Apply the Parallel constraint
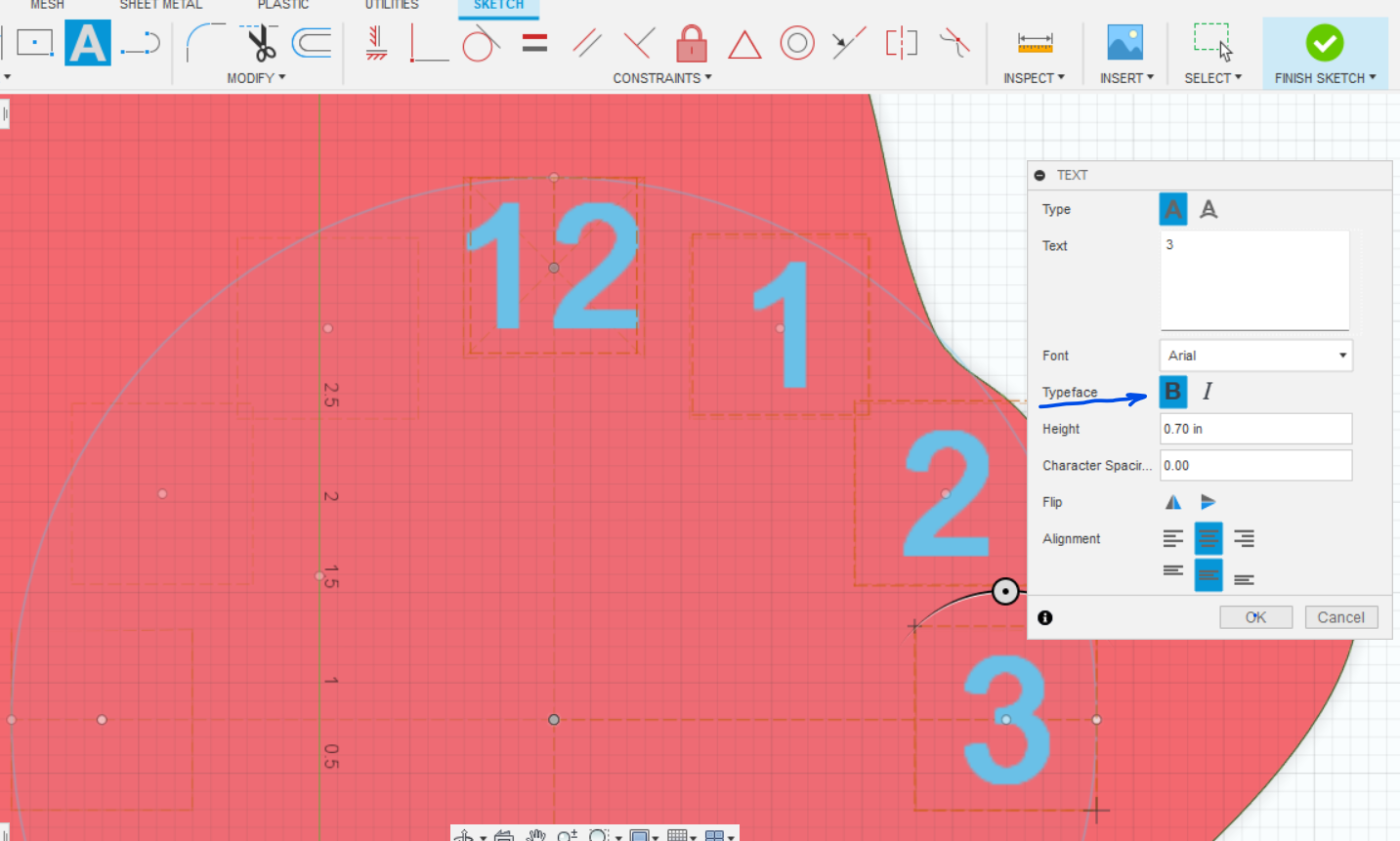Screen dimensions: 1400x841 tap(586, 42)
